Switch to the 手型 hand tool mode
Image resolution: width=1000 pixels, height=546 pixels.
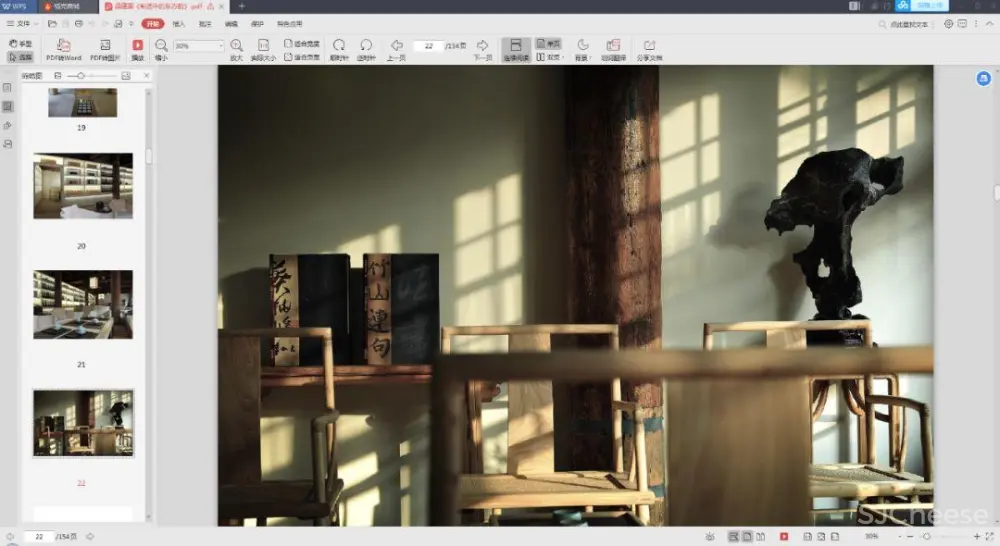coord(20,44)
